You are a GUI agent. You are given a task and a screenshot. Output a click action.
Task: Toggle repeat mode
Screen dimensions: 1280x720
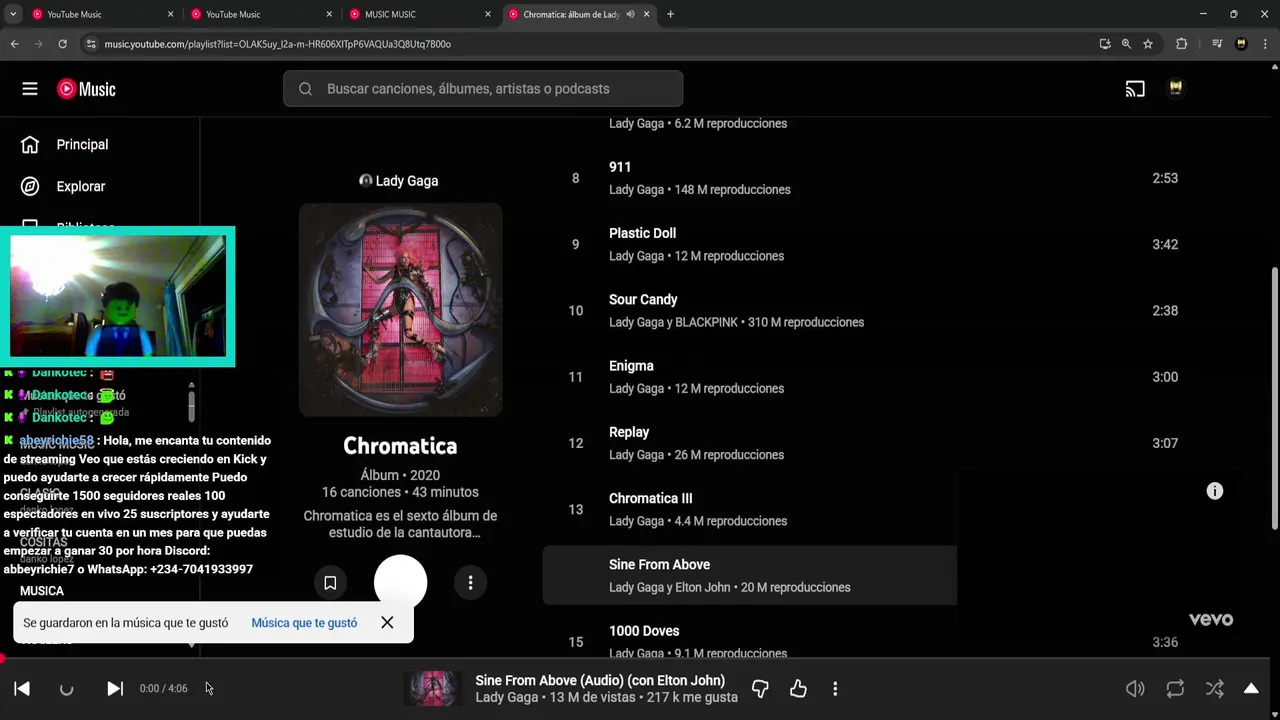tap(1175, 688)
